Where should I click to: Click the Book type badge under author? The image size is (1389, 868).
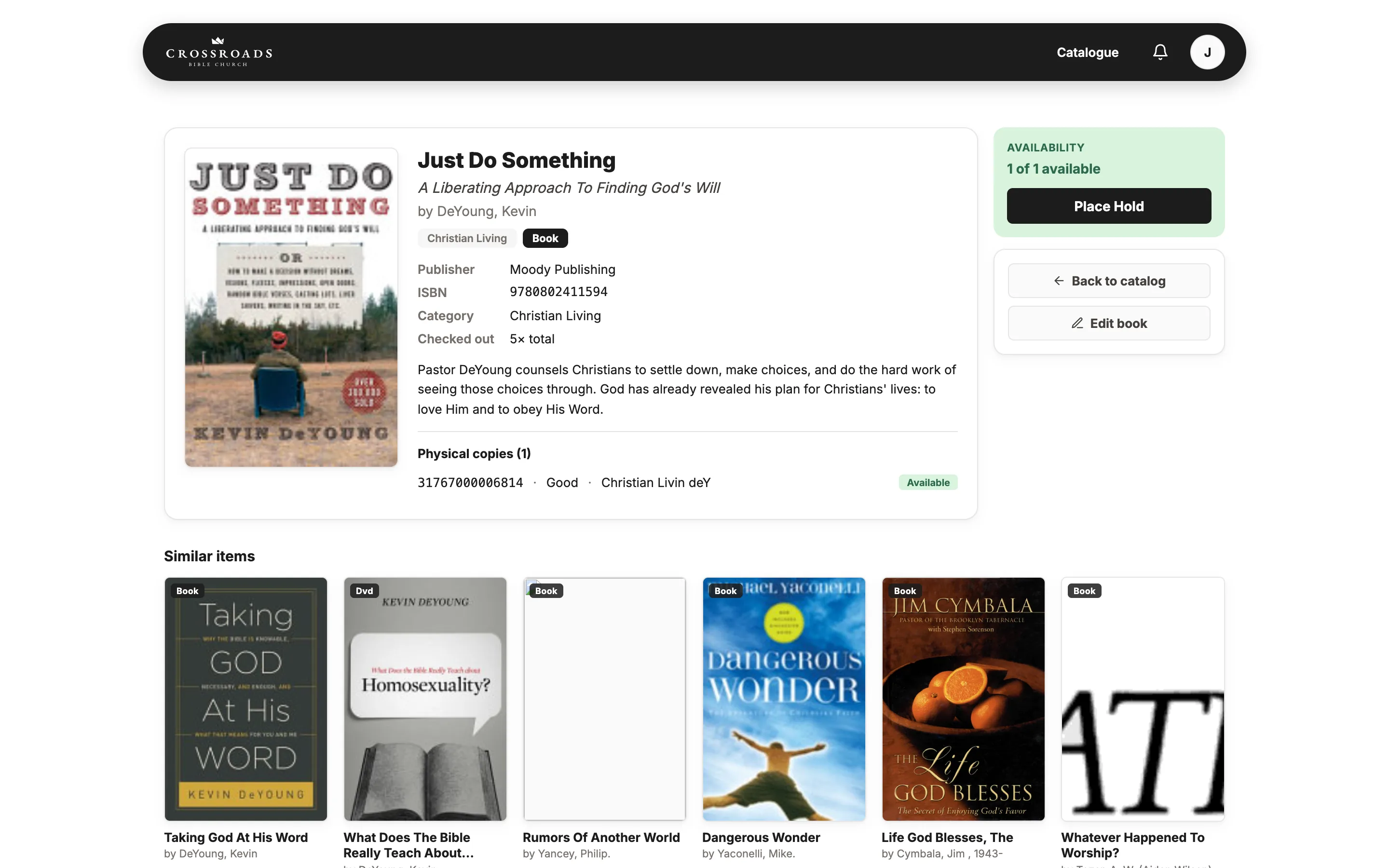tap(545, 238)
